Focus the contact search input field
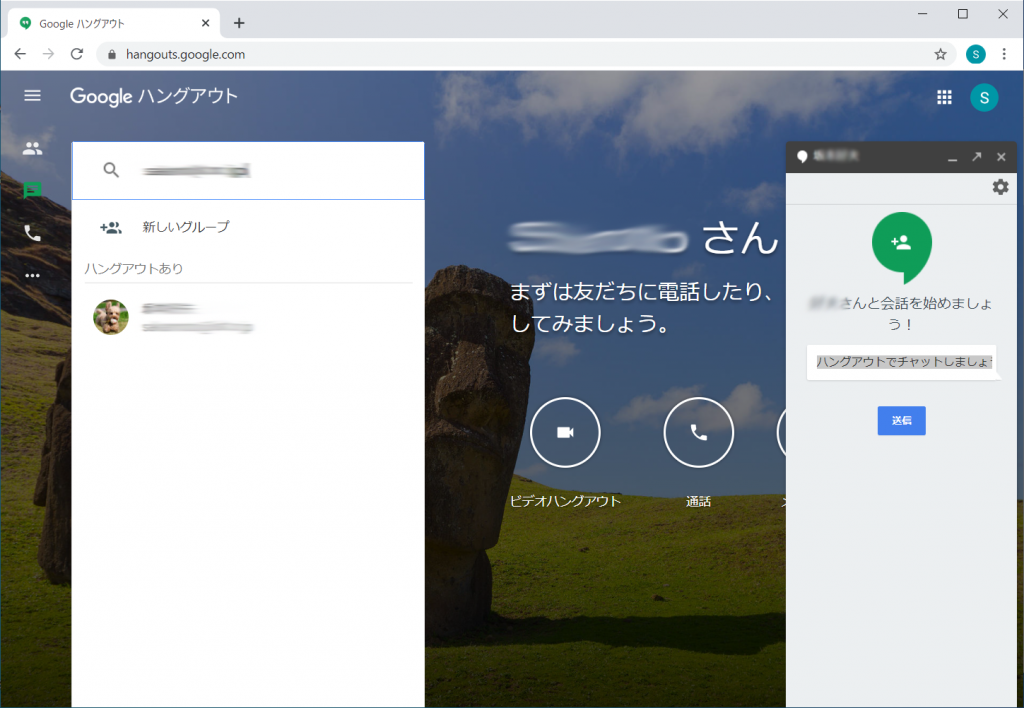 coord(248,170)
